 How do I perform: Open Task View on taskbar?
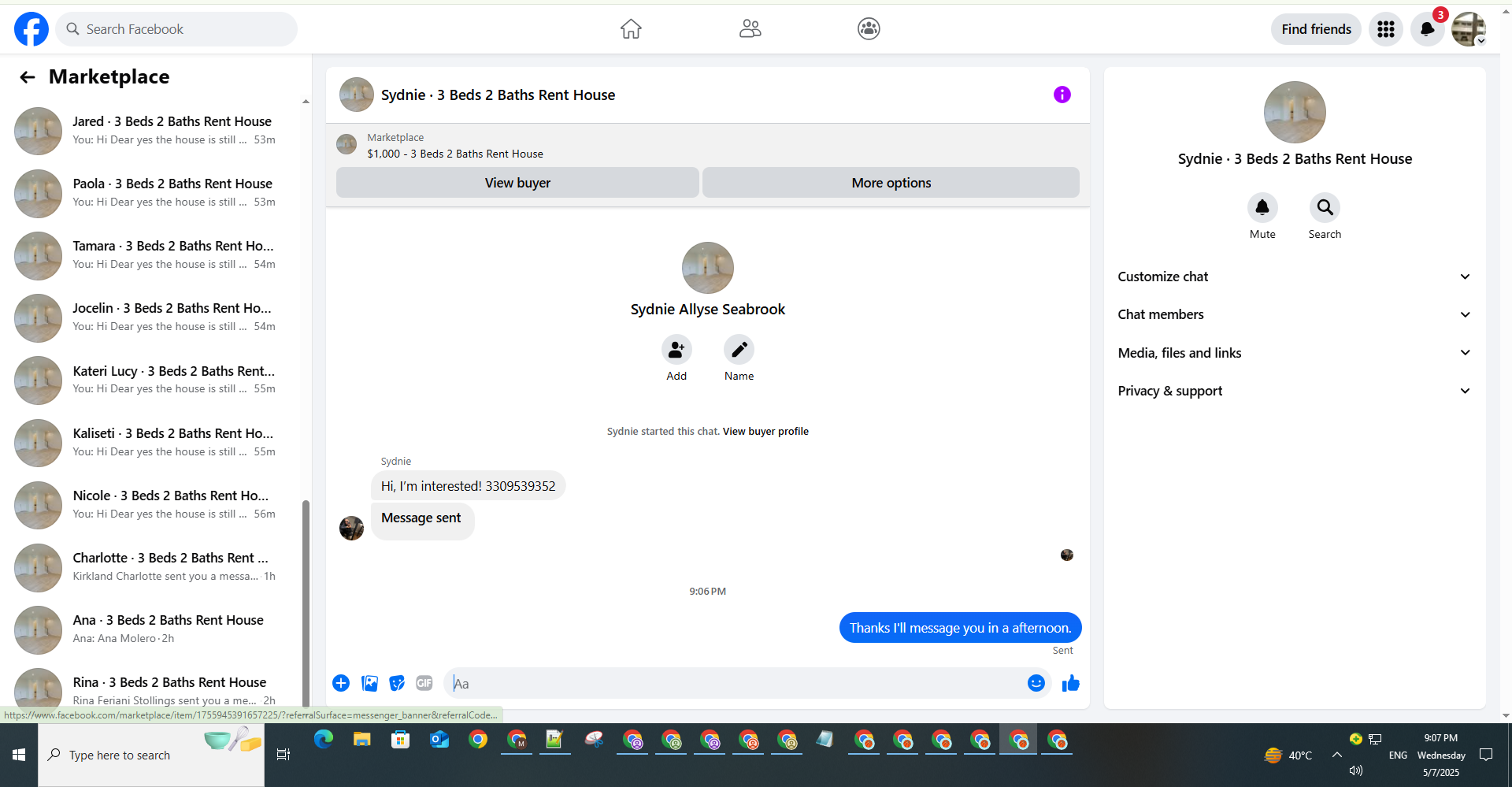(x=283, y=755)
